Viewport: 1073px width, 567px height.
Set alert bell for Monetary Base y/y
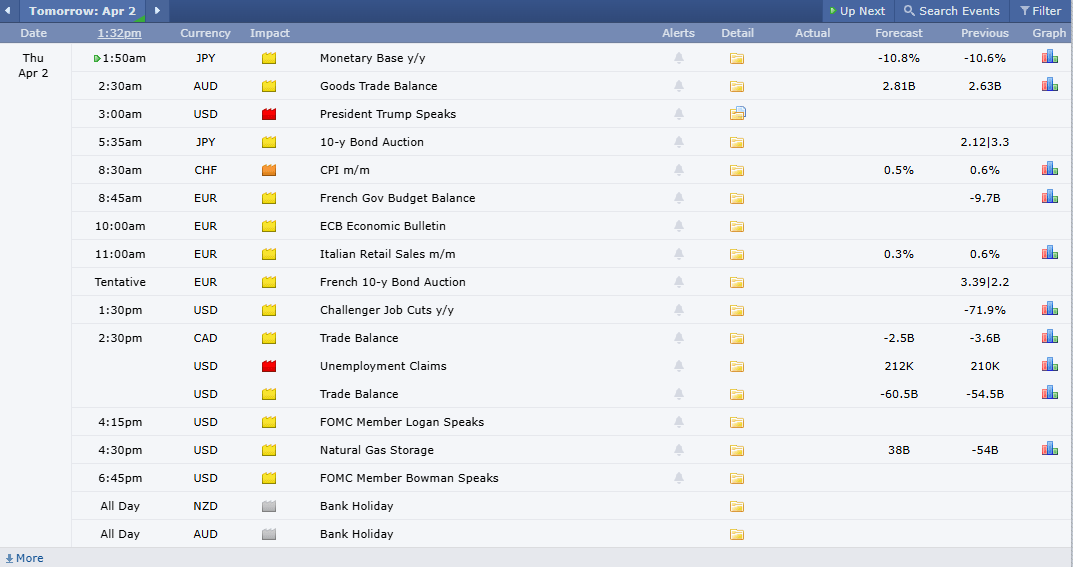coord(679,58)
